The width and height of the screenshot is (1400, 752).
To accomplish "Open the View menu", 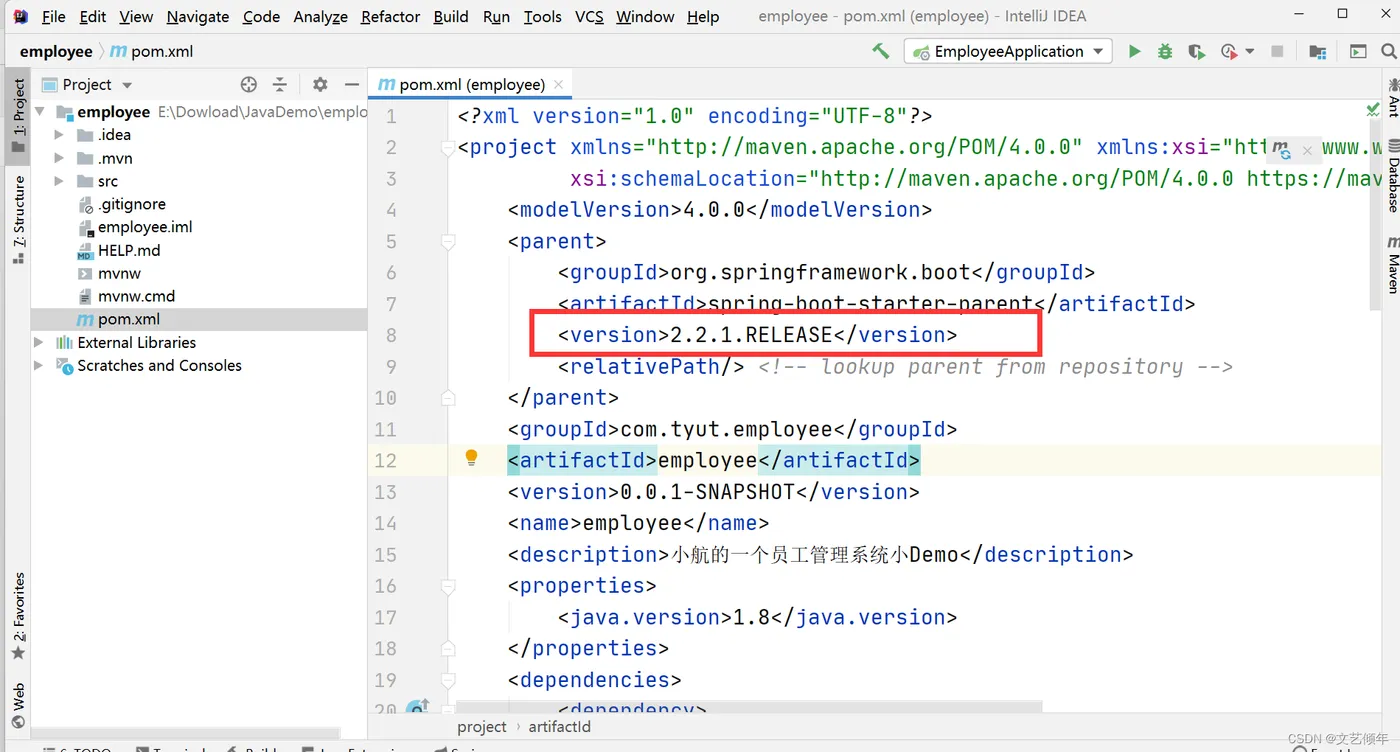I will (136, 16).
